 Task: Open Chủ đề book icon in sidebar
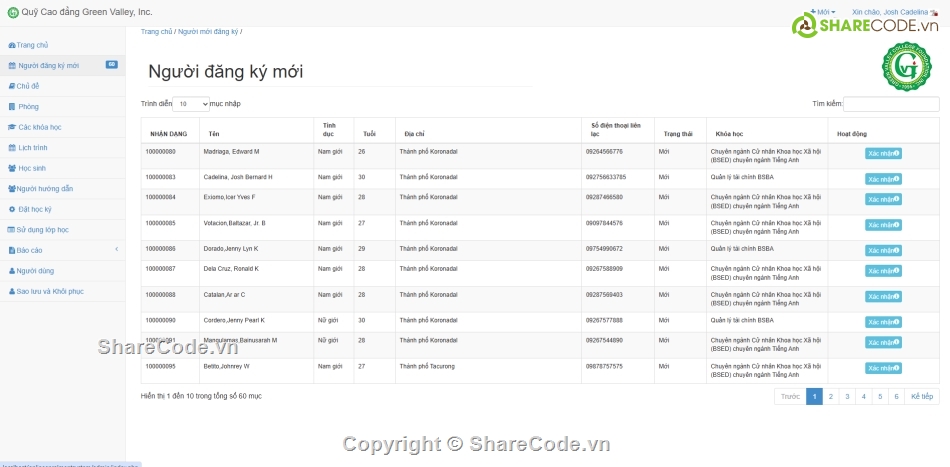[x=12, y=86]
